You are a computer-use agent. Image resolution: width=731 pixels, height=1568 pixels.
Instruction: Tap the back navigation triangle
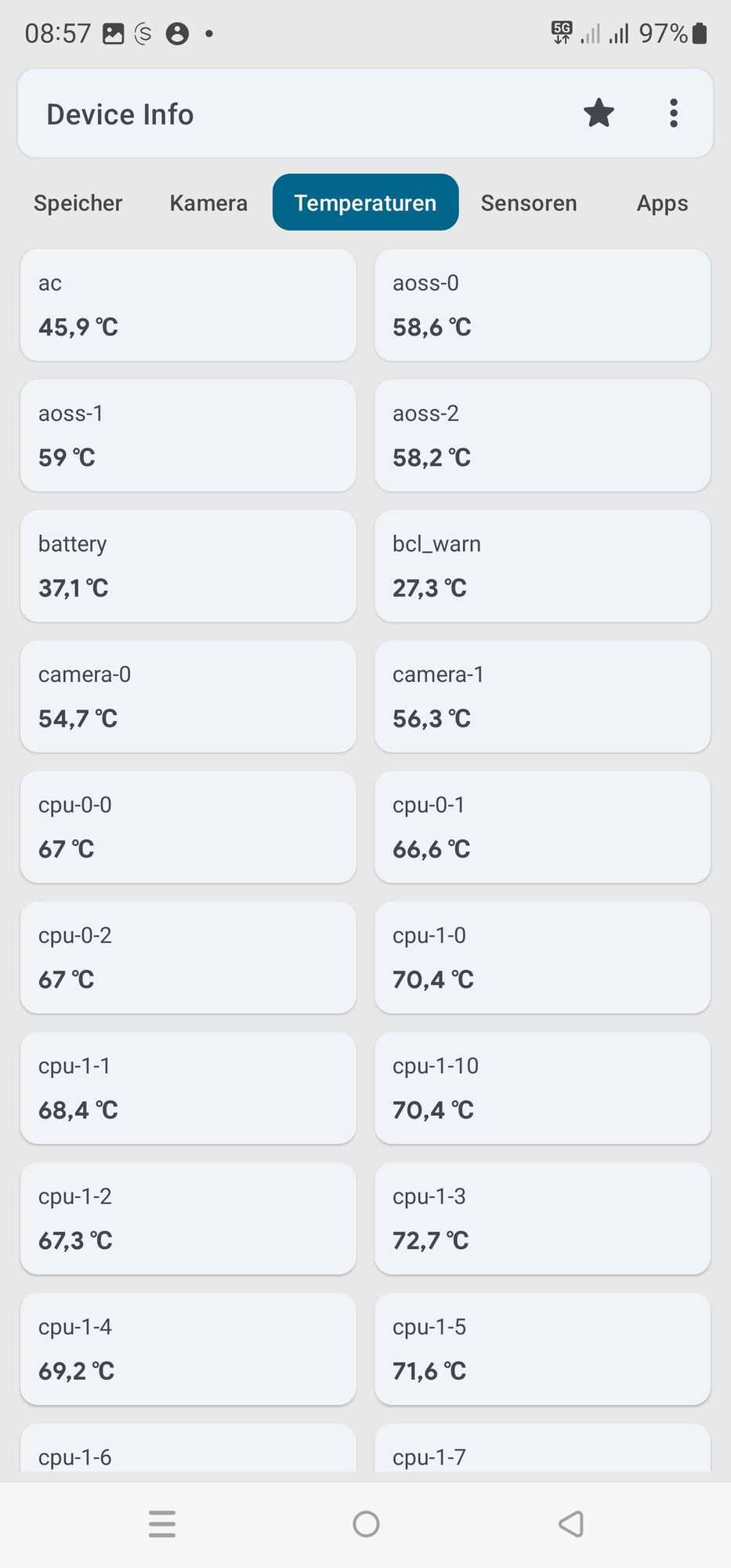point(571,1523)
